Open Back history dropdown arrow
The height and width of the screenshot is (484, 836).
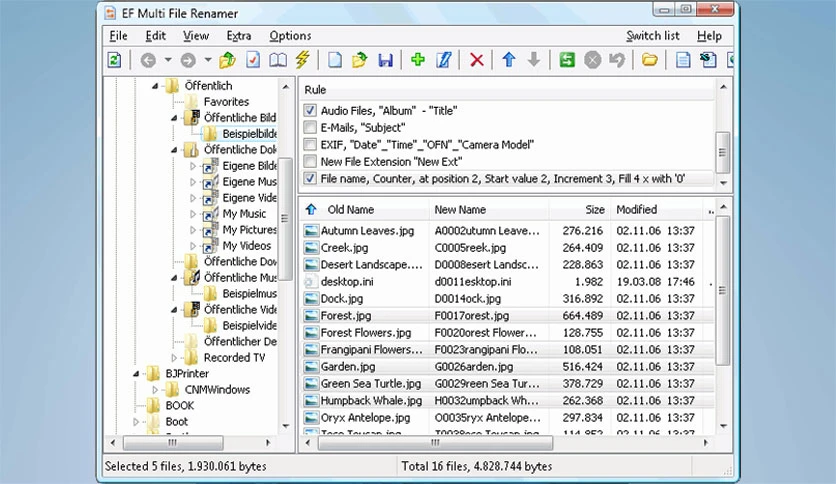pyautogui.click(x=168, y=60)
